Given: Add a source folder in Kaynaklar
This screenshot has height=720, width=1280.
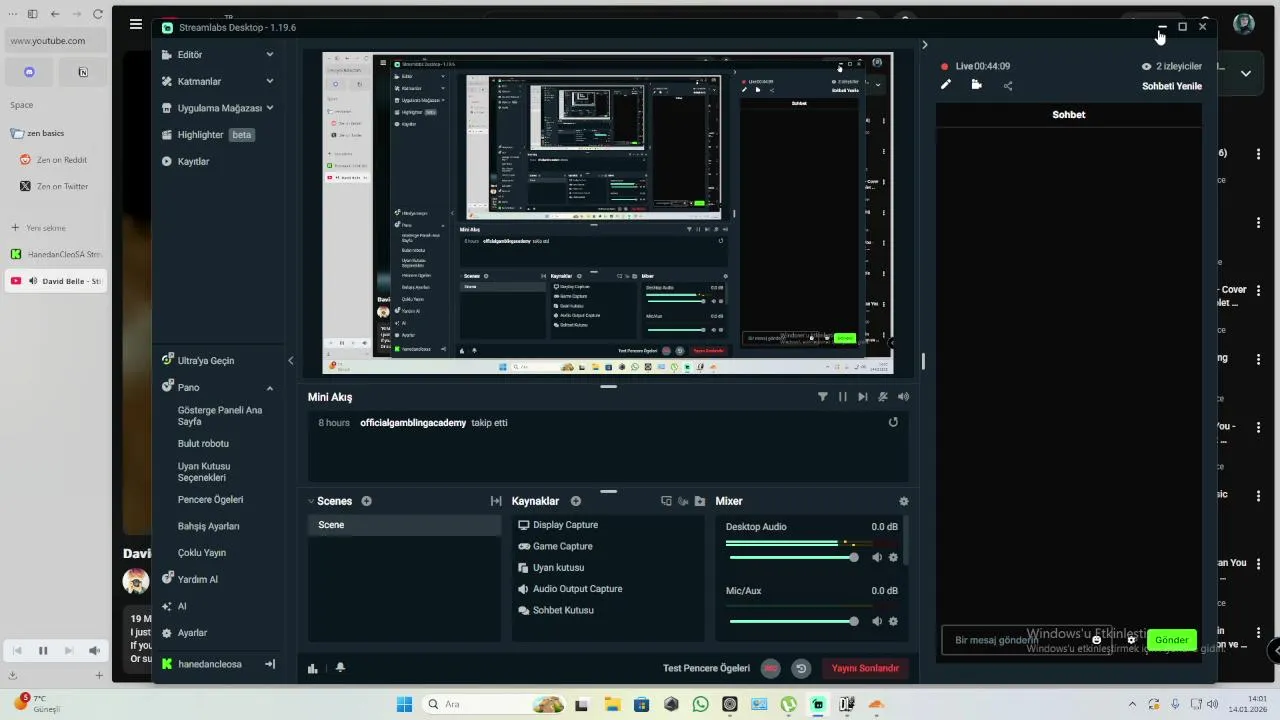Looking at the screenshot, I should pyautogui.click(x=700, y=501).
